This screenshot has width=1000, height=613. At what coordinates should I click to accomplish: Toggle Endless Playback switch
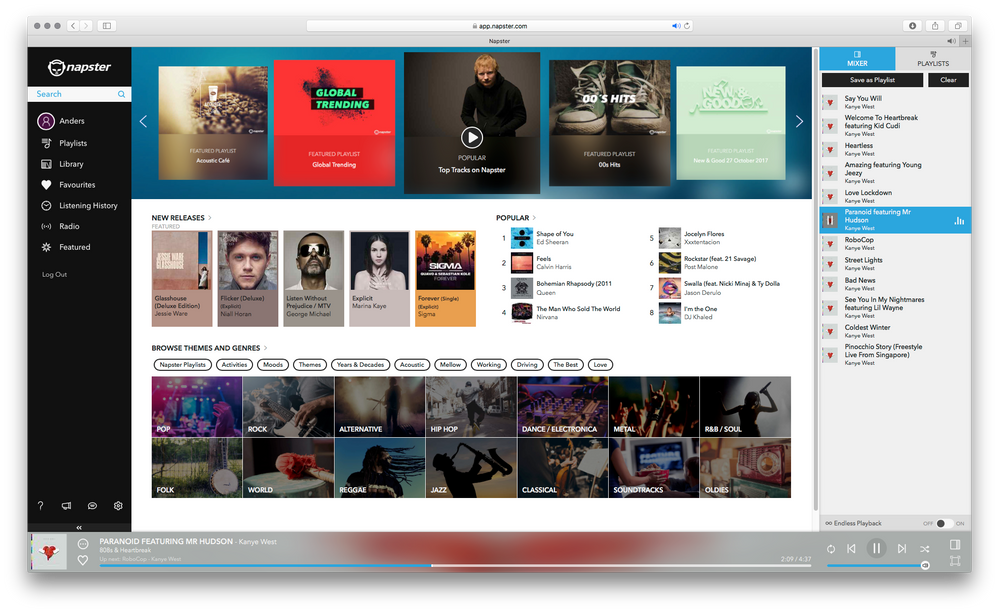pos(944,523)
